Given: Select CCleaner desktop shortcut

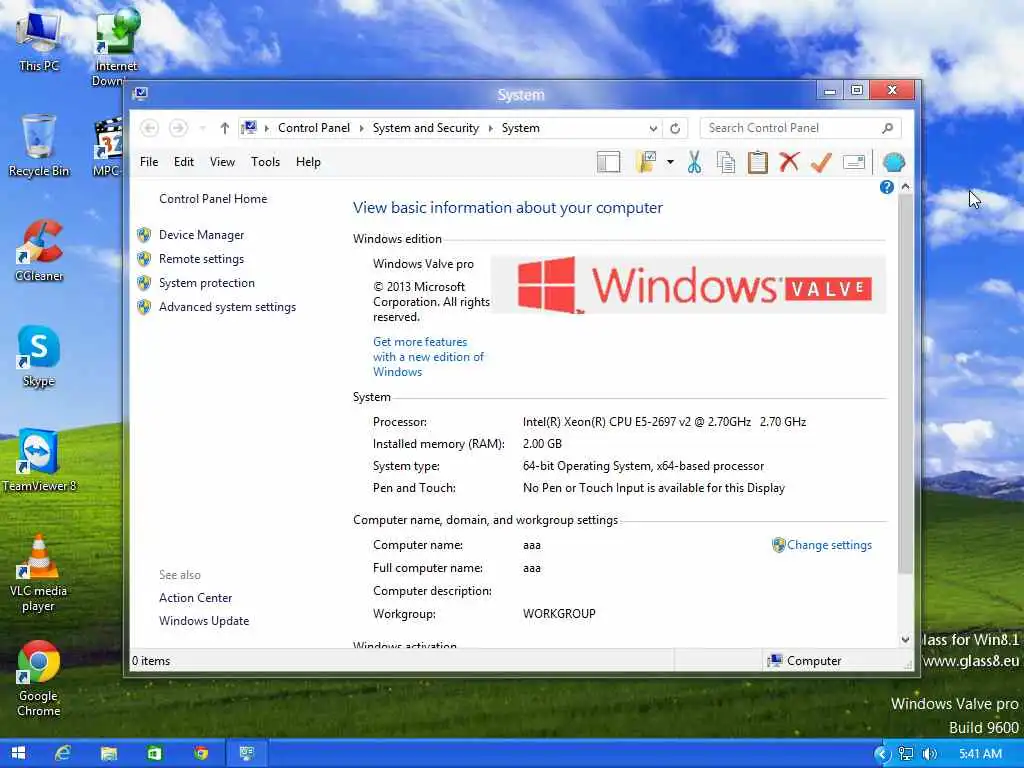Looking at the screenshot, I should (39, 251).
